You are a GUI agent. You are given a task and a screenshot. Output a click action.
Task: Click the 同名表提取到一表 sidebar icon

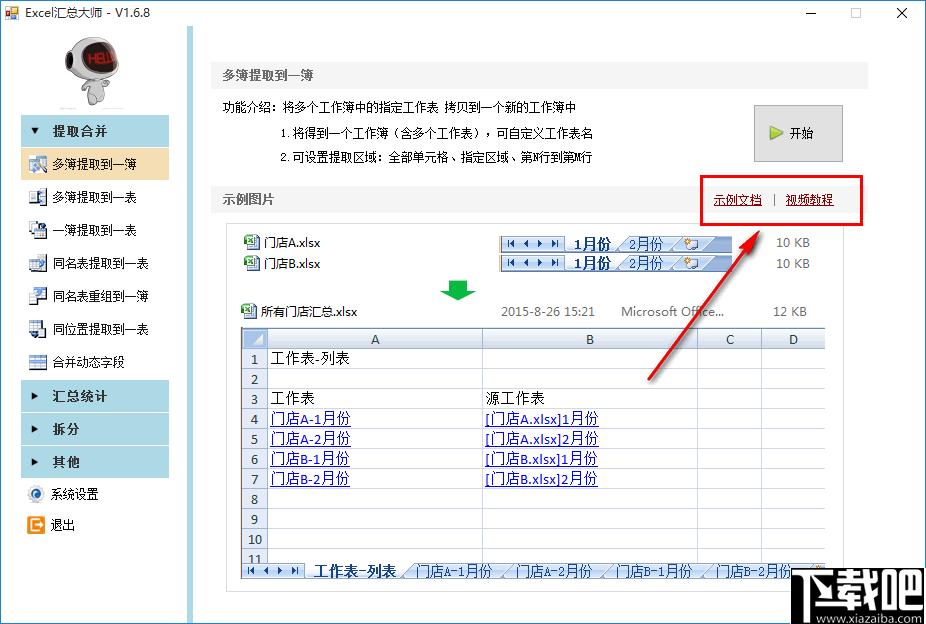point(37,263)
